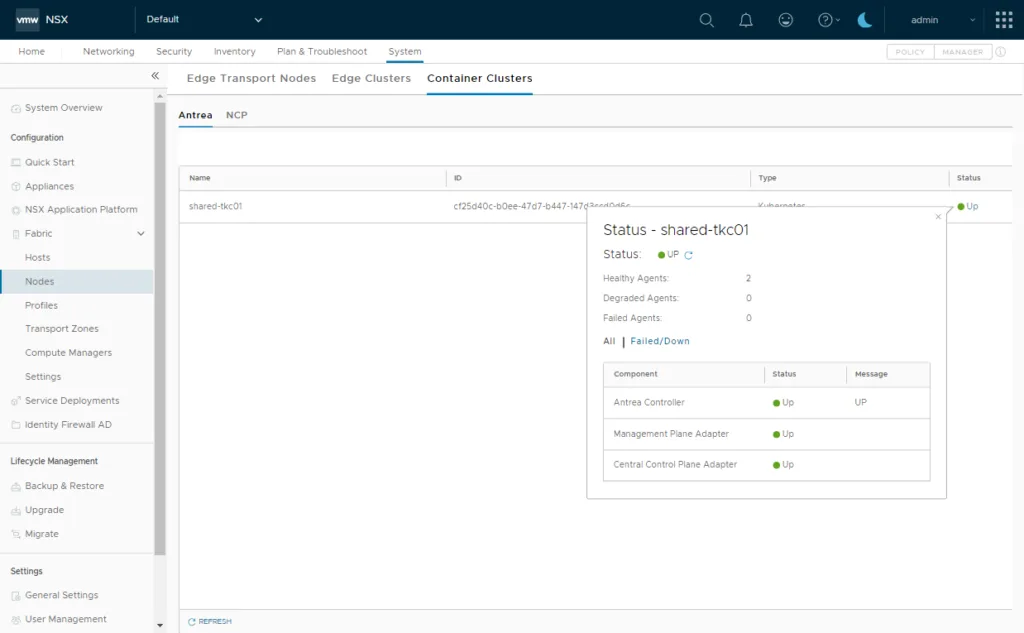Switch to Manager mode
The image size is (1024, 633).
[963, 52]
